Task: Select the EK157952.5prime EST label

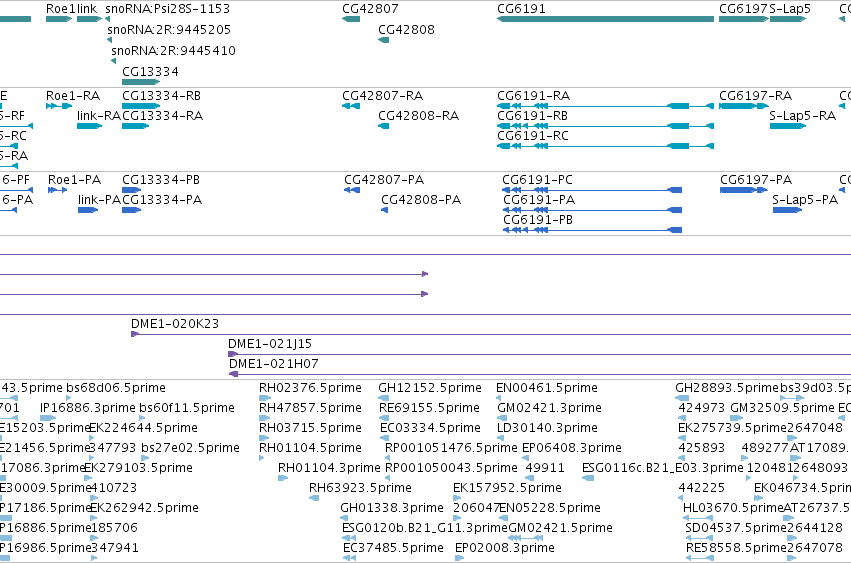Action: tap(507, 488)
